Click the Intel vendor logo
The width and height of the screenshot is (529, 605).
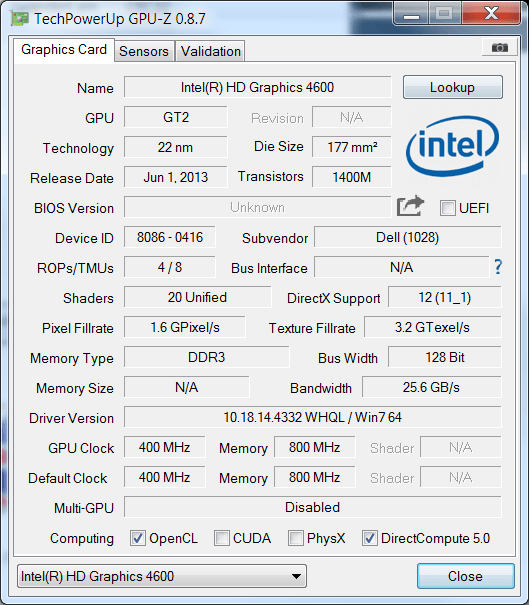(452, 146)
